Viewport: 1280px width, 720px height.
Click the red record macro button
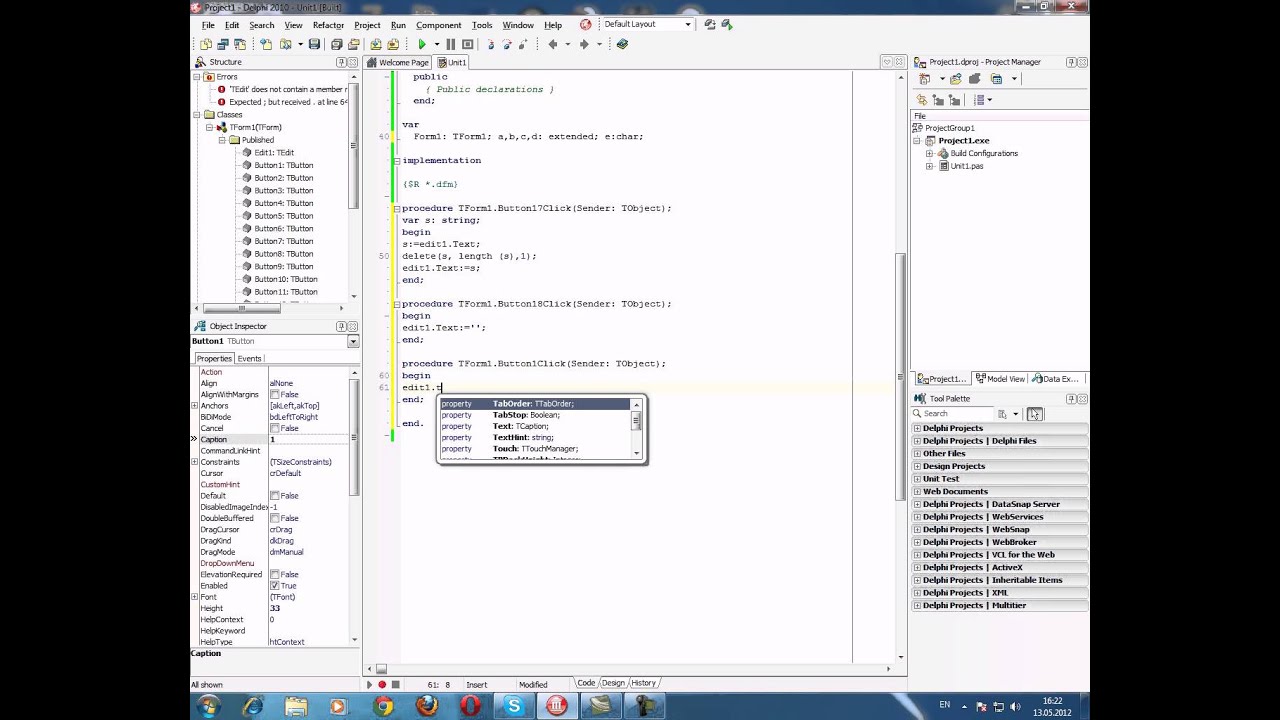coord(382,685)
